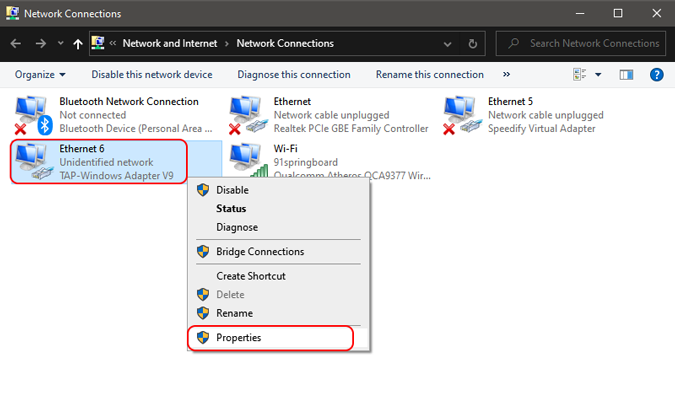Screen dimensions: 675x393
Task: Open recent locations dropdown arrow
Action: (60, 43)
